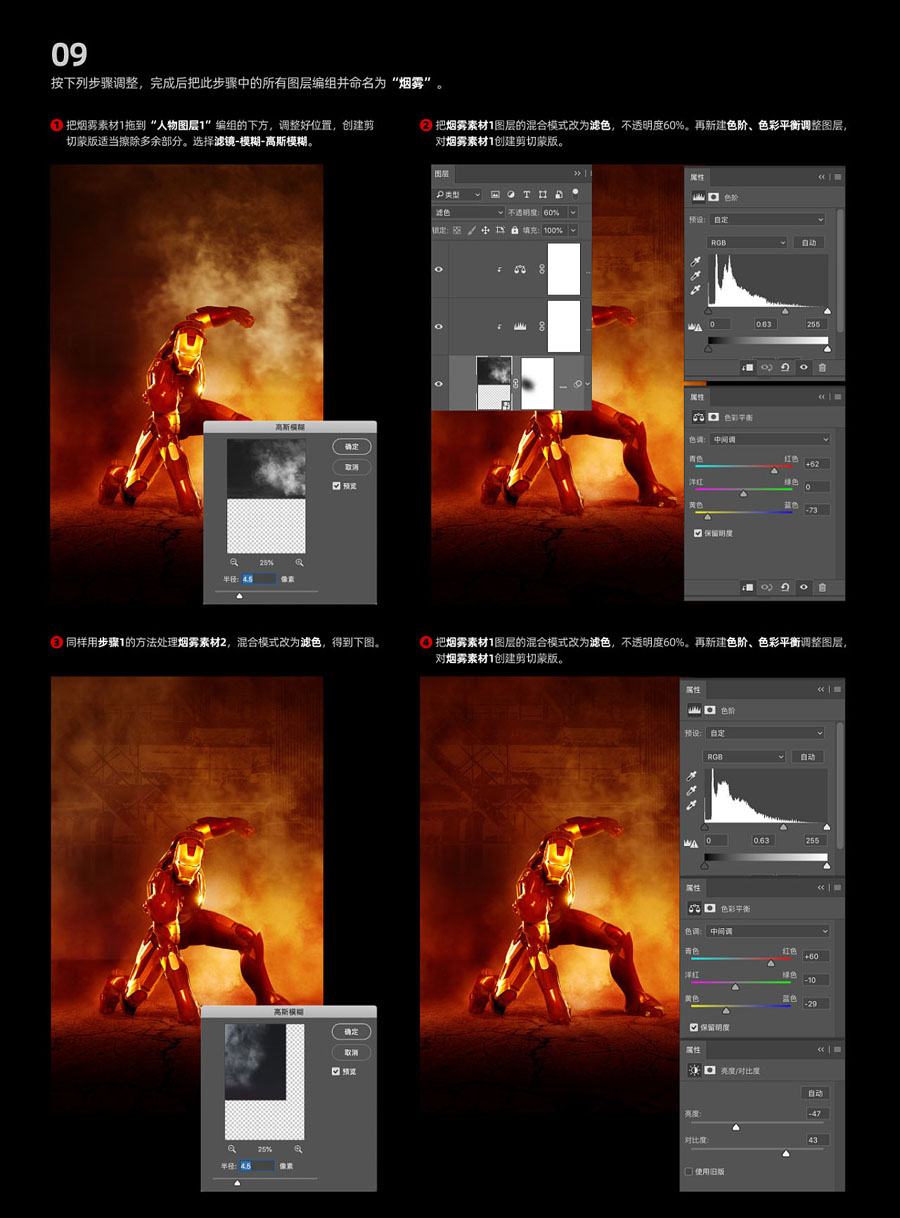Click the shape layer filter icon in Layers panel
The height and width of the screenshot is (1218, 900).
(x=543, y=194)
